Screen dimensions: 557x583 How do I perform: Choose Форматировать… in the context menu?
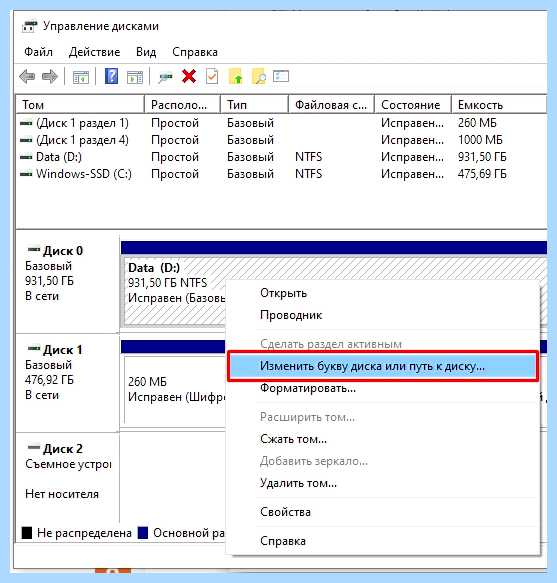coord(383,388)
